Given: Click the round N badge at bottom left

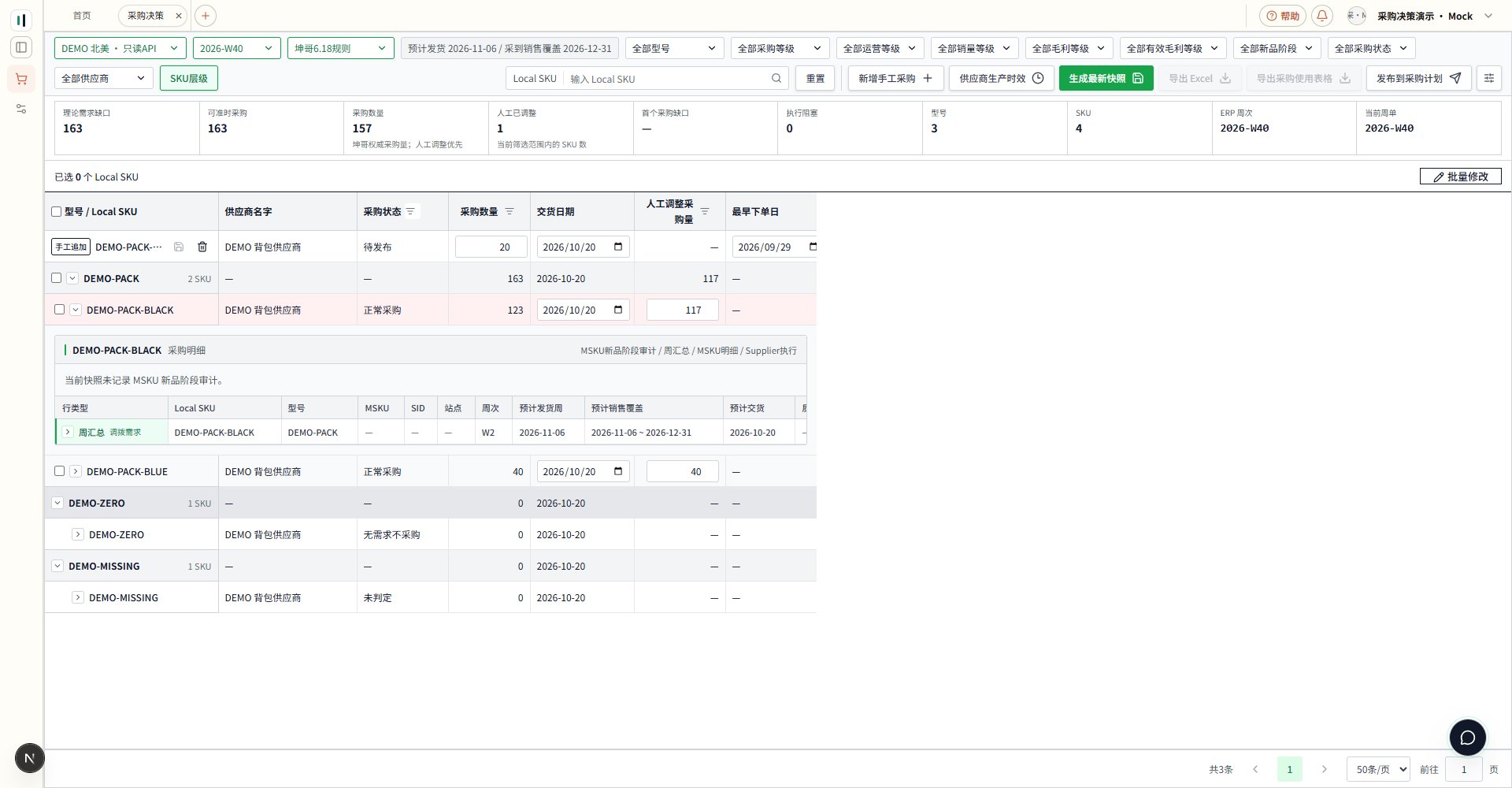Looking at the screenshot, I should (29, 758).
